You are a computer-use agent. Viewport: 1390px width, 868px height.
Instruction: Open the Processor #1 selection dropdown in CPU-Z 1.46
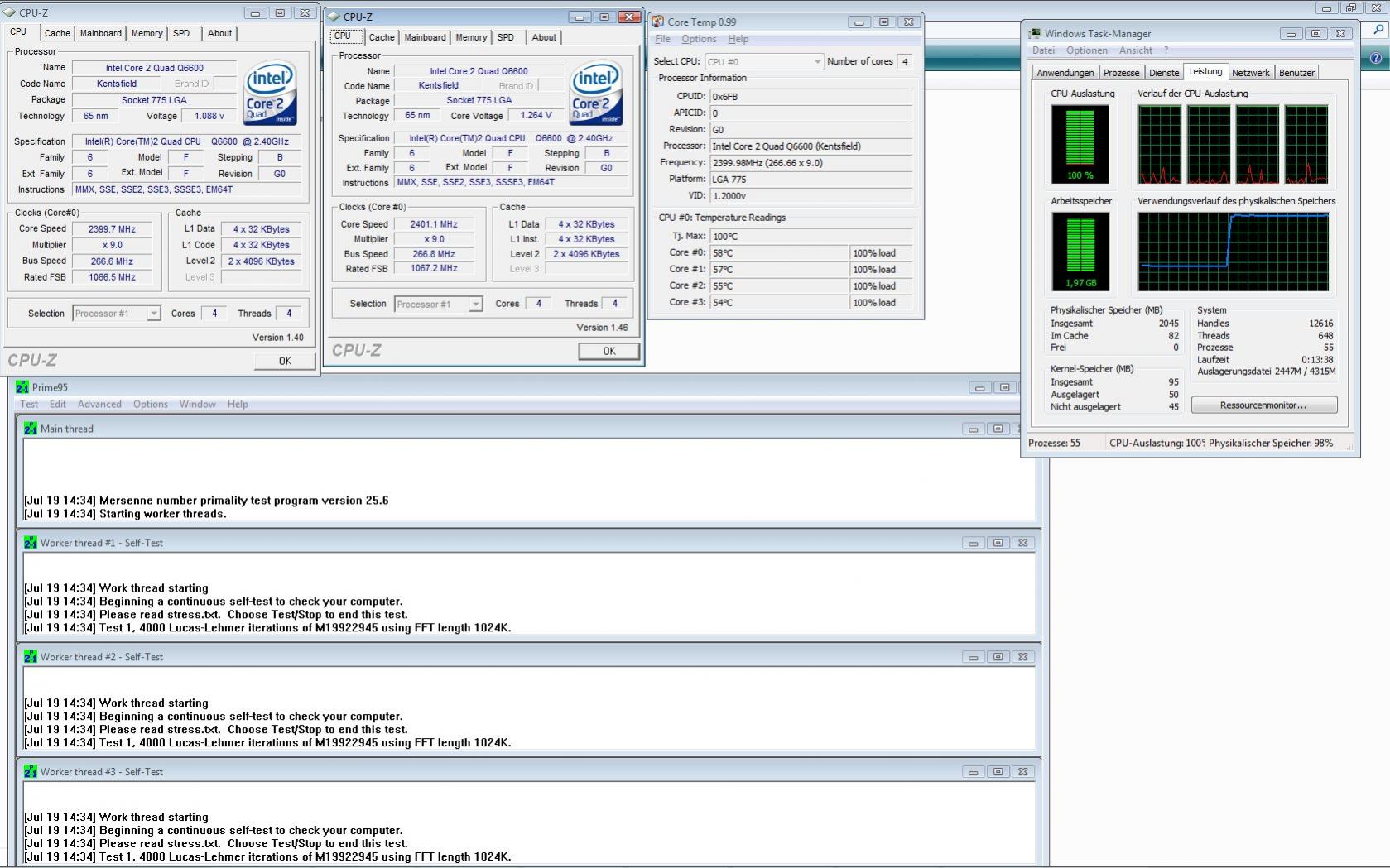pos(476,305)
